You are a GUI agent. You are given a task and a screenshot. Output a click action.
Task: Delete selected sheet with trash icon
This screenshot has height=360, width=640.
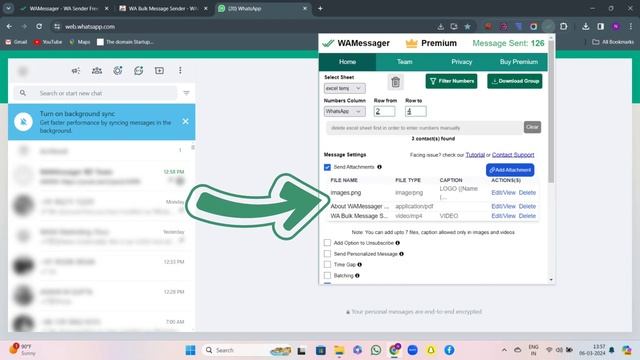pos(395,82)
